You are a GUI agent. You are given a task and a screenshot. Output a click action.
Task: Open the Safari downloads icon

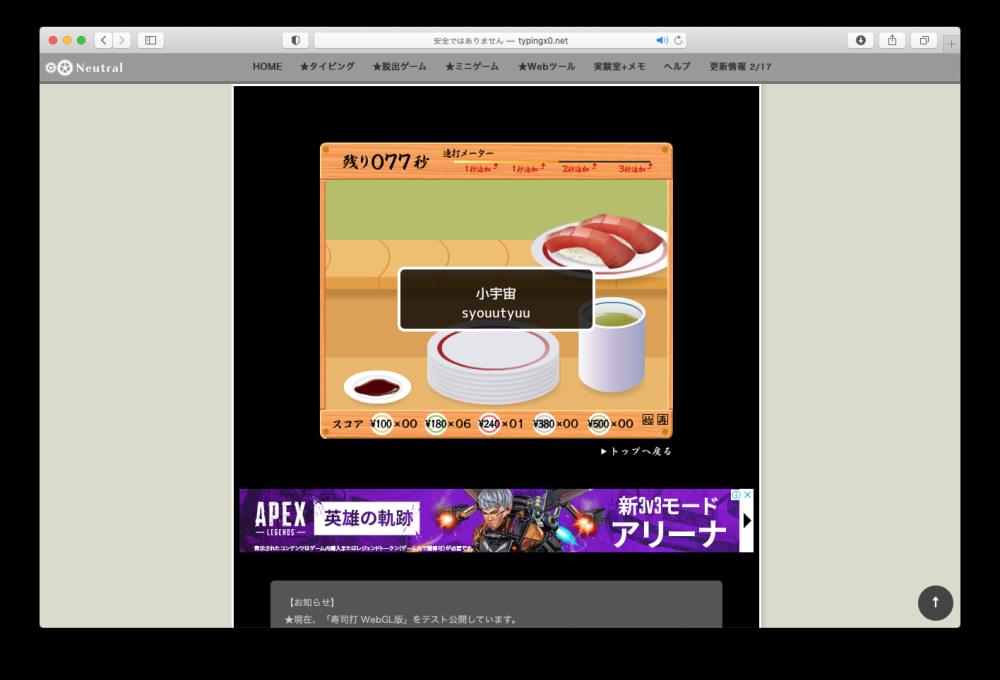[x=860, y=40]
